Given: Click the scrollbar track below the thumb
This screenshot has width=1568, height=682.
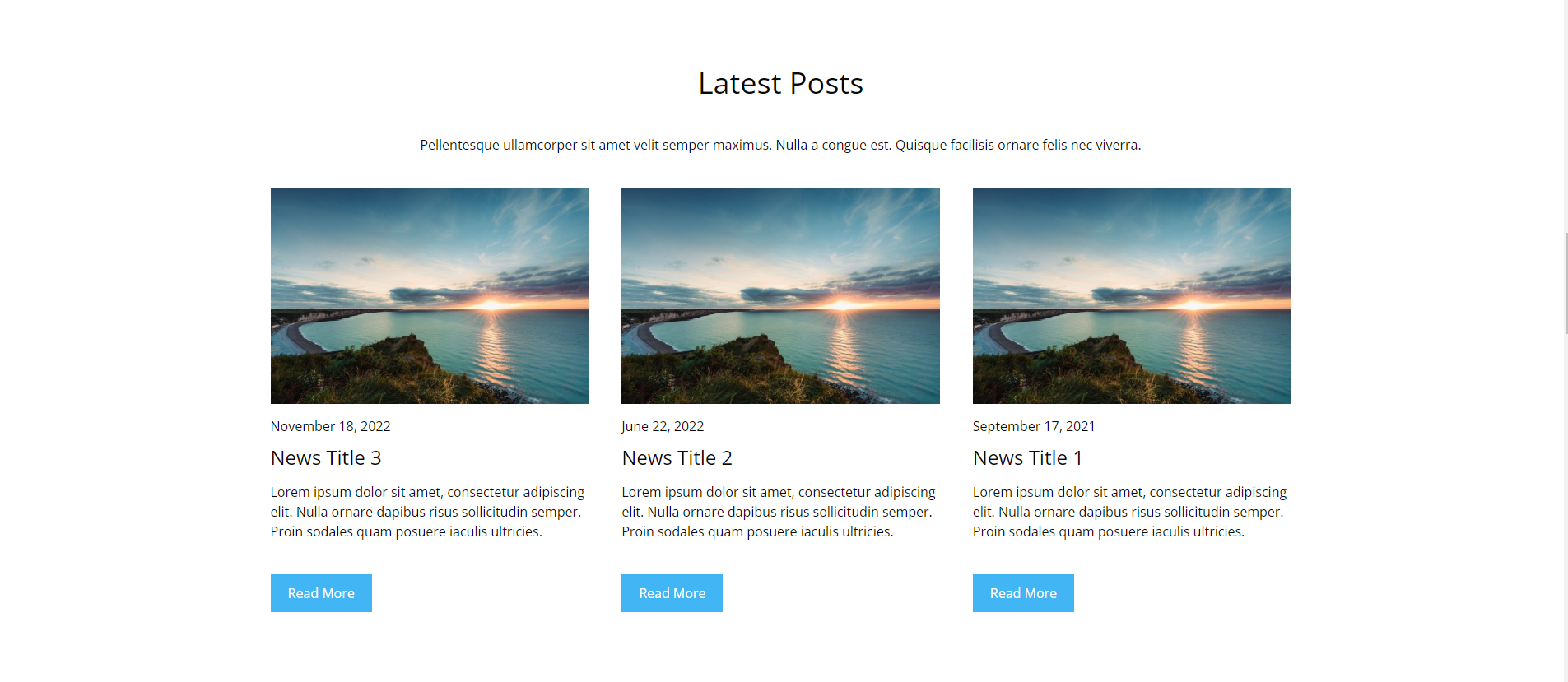Looking at the screenshot, I should click(1566, 506).
